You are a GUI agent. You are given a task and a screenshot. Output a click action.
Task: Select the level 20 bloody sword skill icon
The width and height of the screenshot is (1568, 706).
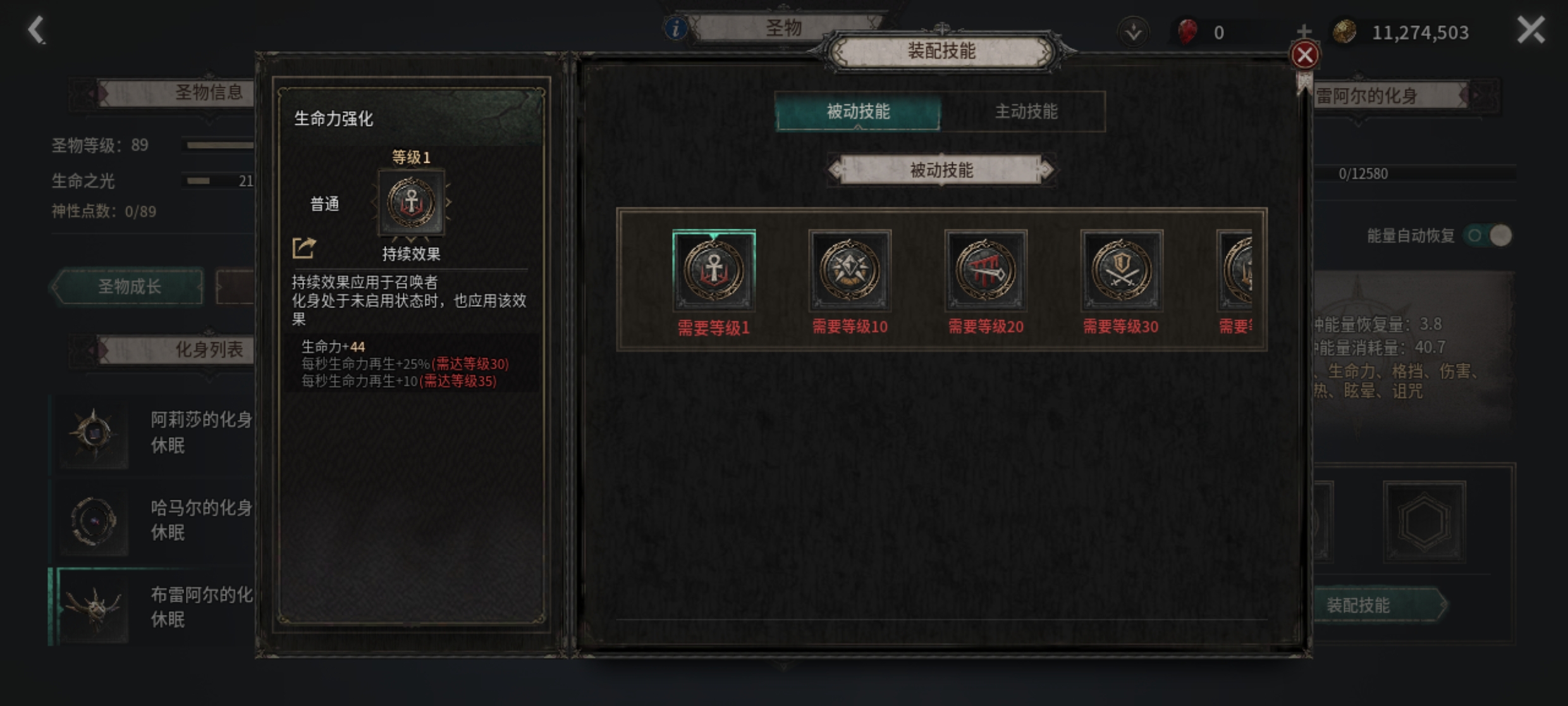click(986, 271)
